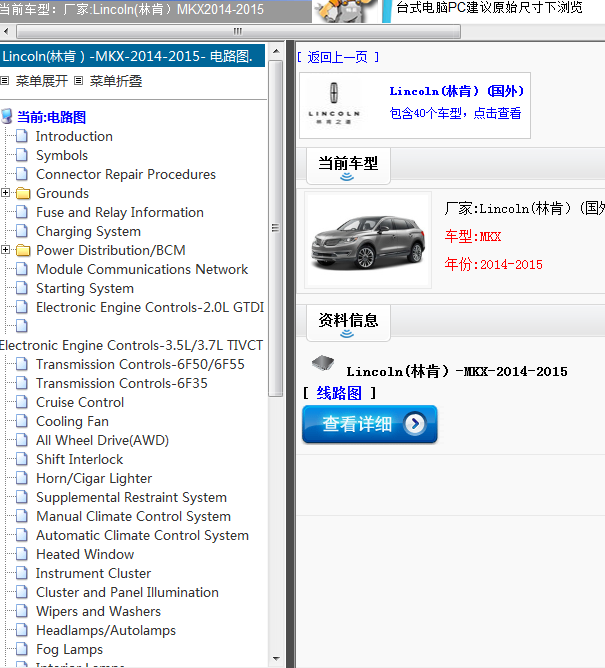Click the Module Communications Network page icon
This screenshot has height=668, width=605.
pyautogui.click(x=22, y=269)
